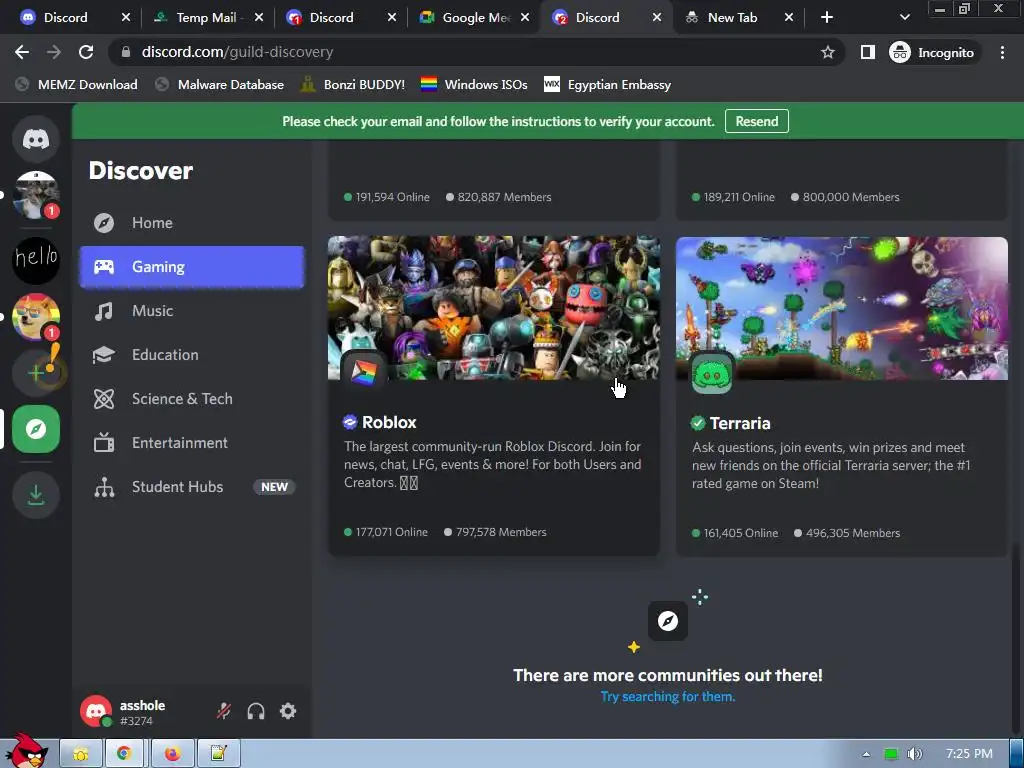The image size is (1024, 768).
Task: Bookmark this page with star icon
Action: click(x=827, y=52)
